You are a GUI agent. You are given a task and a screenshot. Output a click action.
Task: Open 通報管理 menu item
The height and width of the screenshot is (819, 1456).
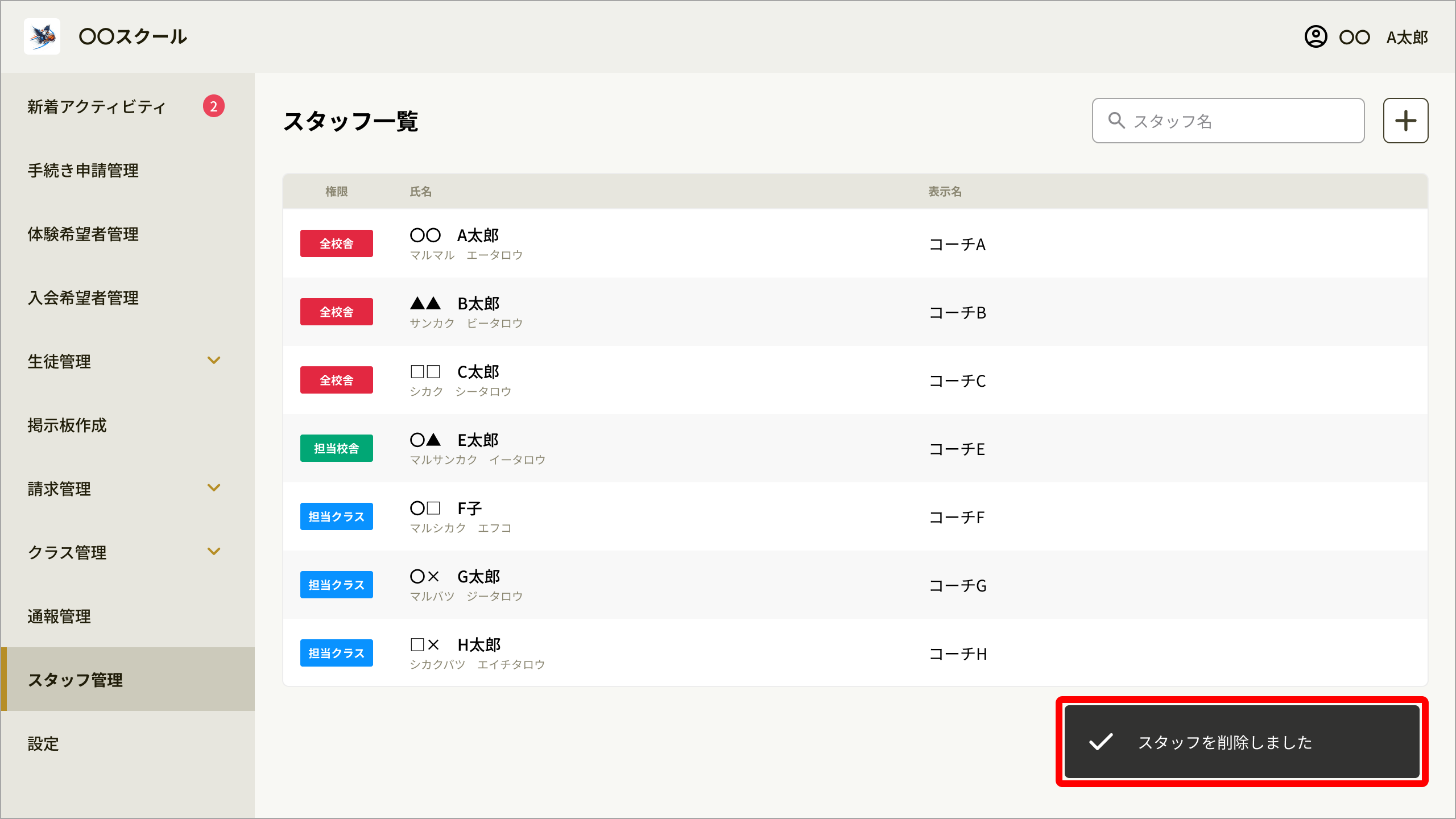(x=127, y=616)
